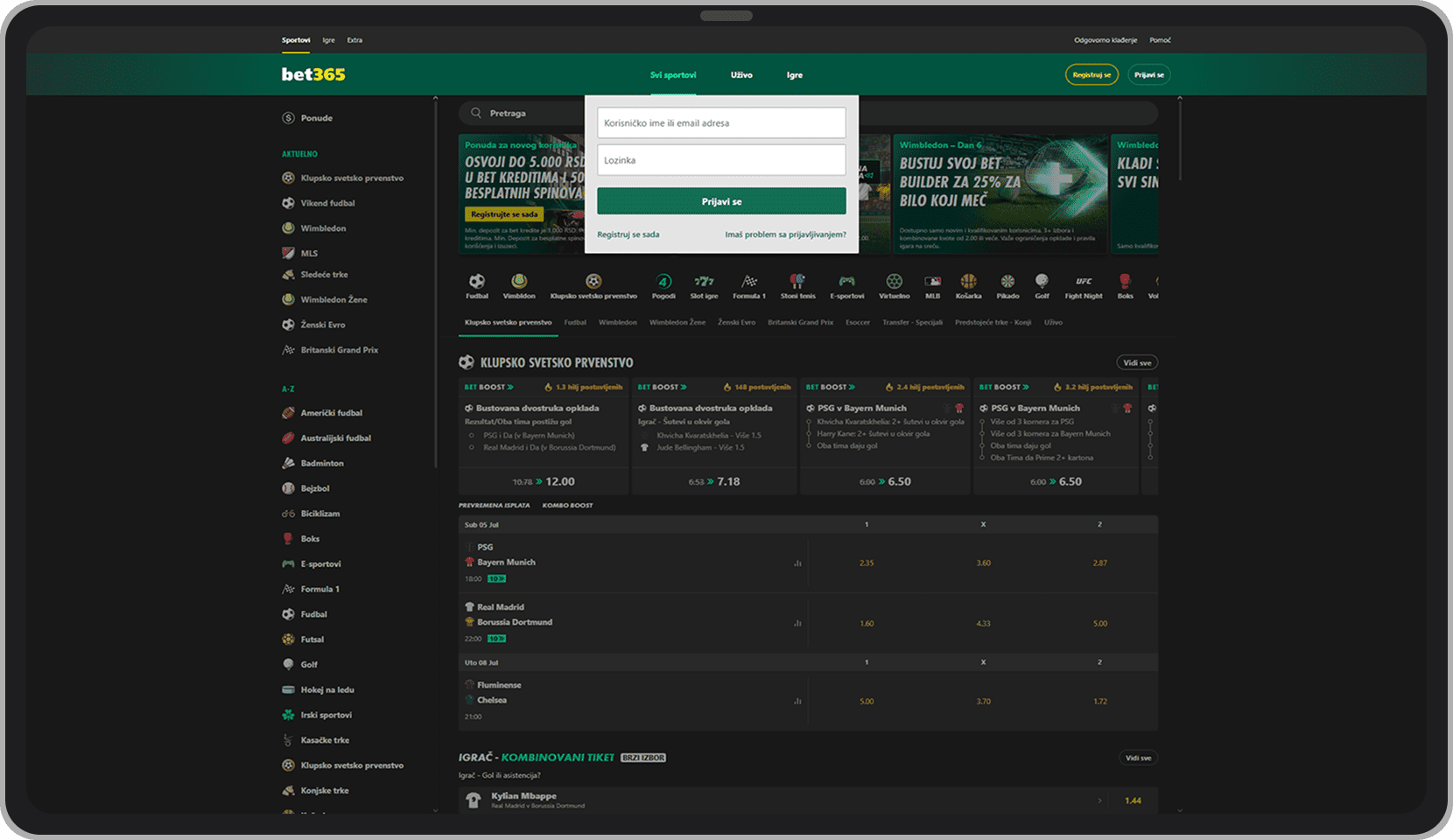Image resolution: width=1453 pixels, height=840 pixels.
Task: Open stats icon for Real Madrid match
Action: [797, 623]
